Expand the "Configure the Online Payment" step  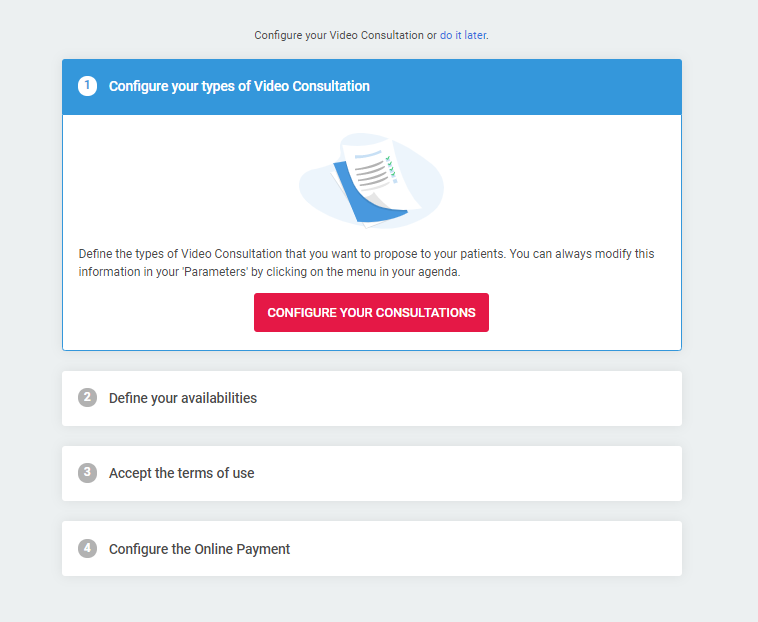(x=372, y=548)
